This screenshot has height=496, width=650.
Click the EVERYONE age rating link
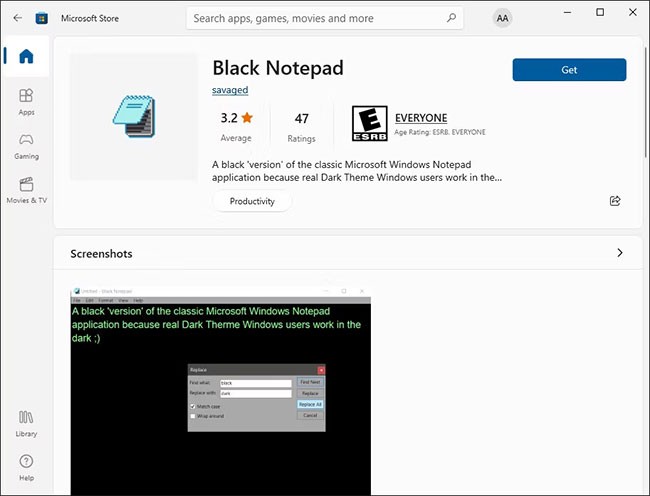(x=421, y=118)
